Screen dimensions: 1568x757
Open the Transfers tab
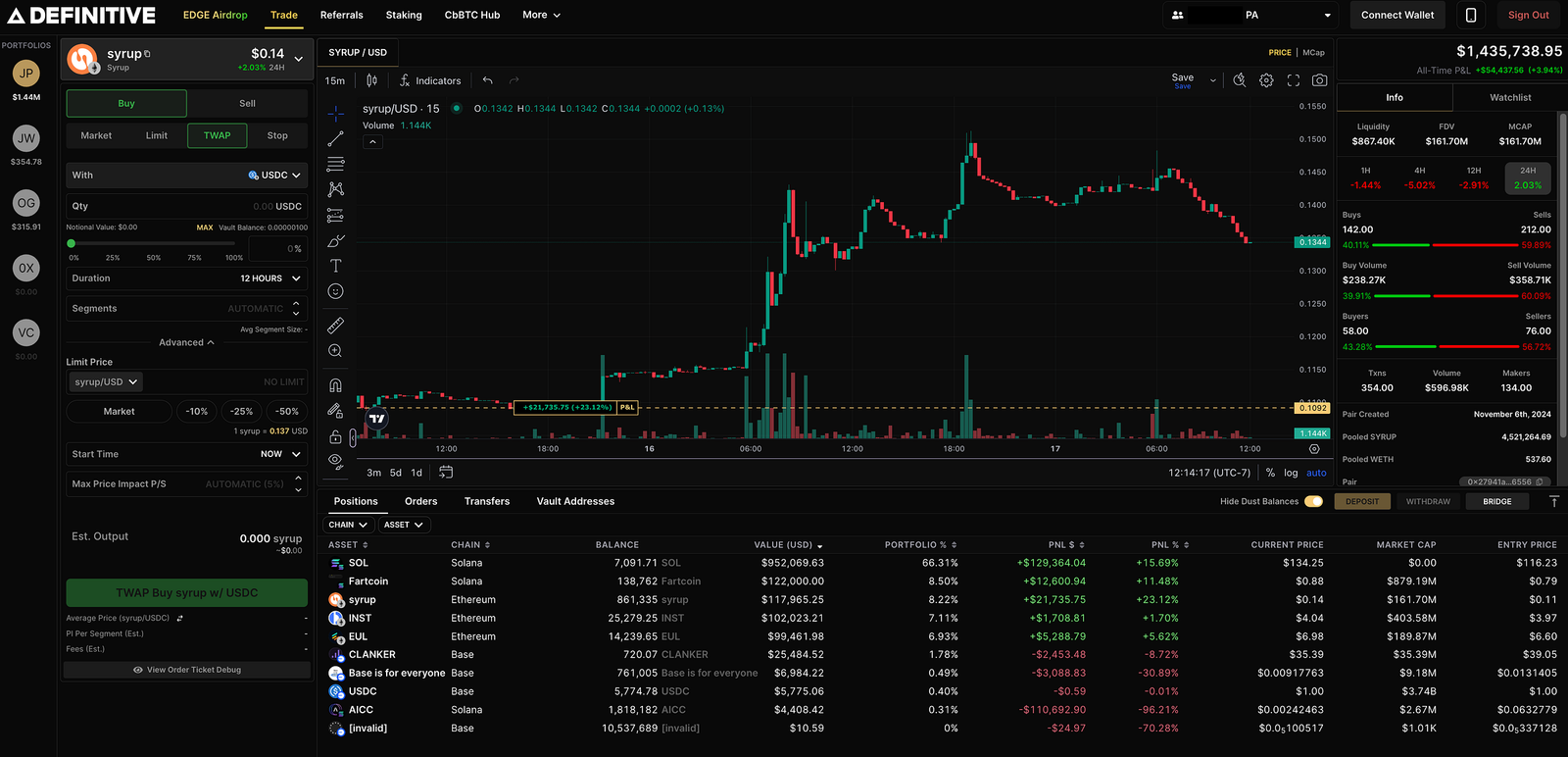click(487, 501)
